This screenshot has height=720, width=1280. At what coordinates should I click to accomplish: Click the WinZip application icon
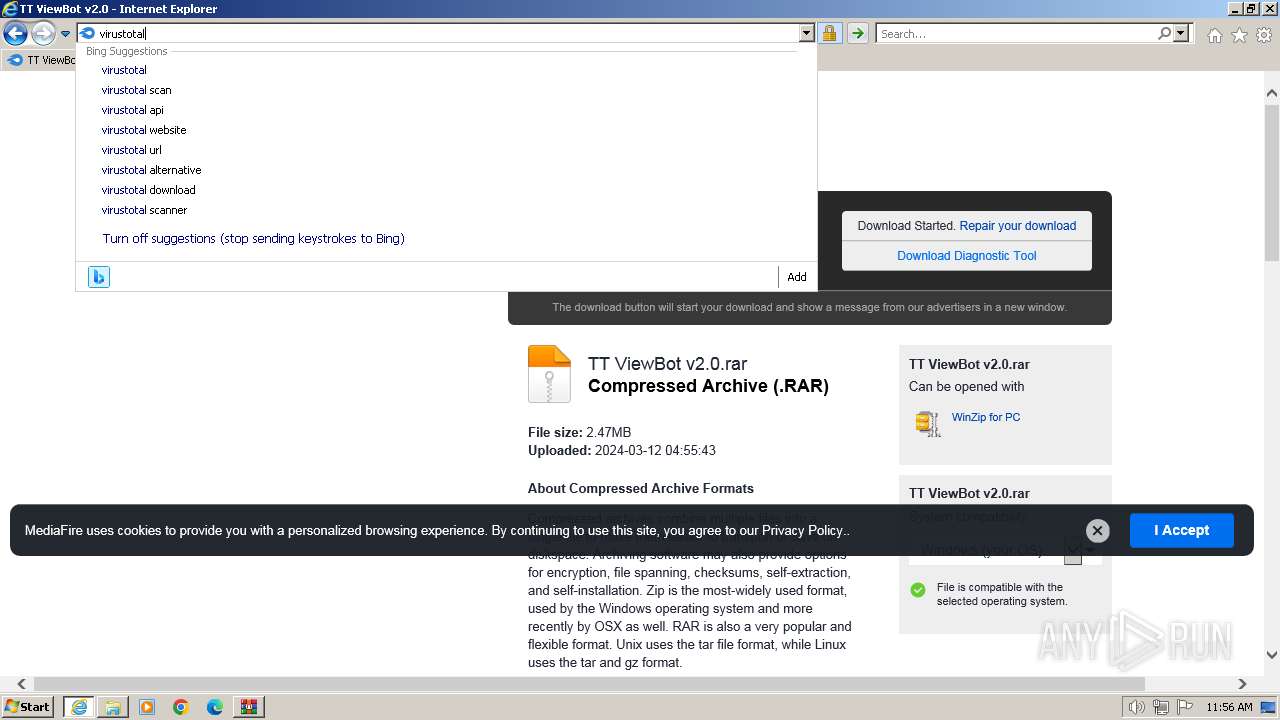928,423
